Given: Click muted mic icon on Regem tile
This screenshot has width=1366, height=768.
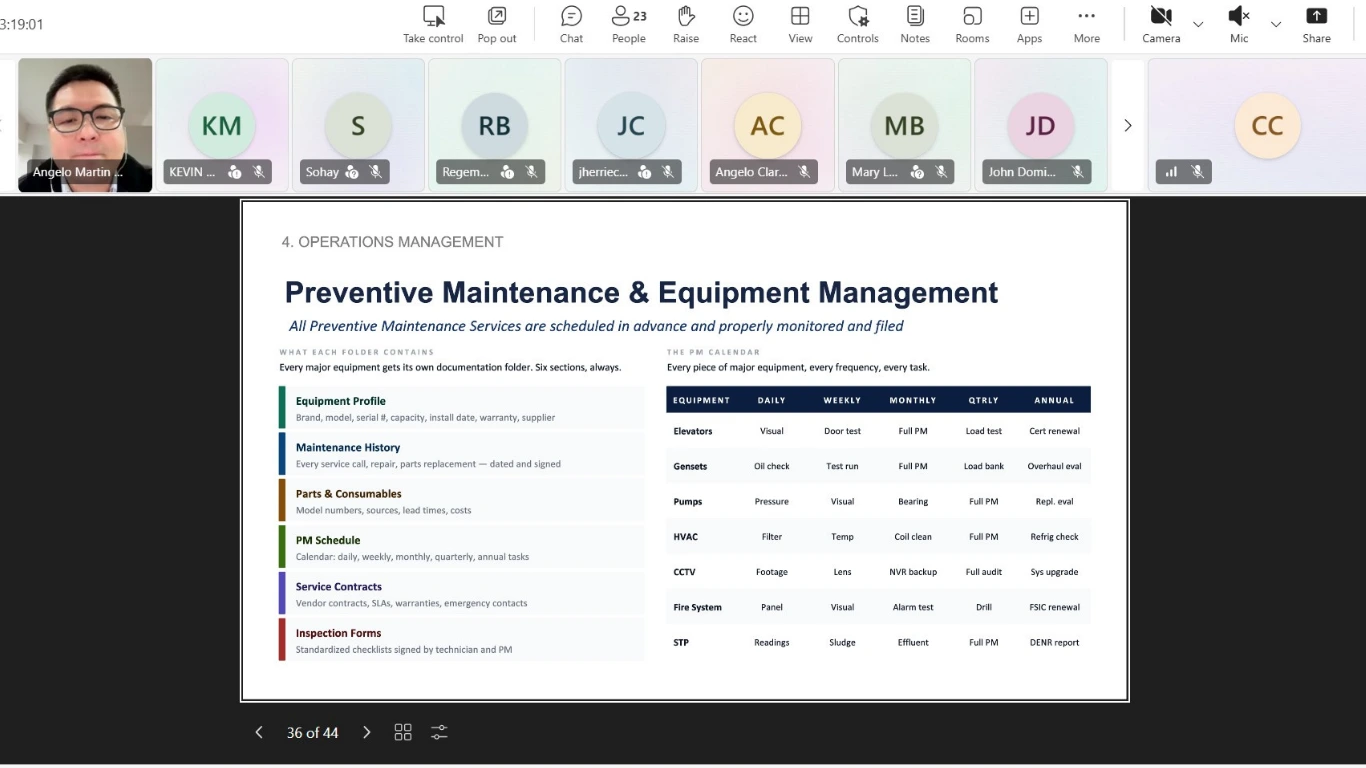Looking at the screenshot, I should coord(531,172).
